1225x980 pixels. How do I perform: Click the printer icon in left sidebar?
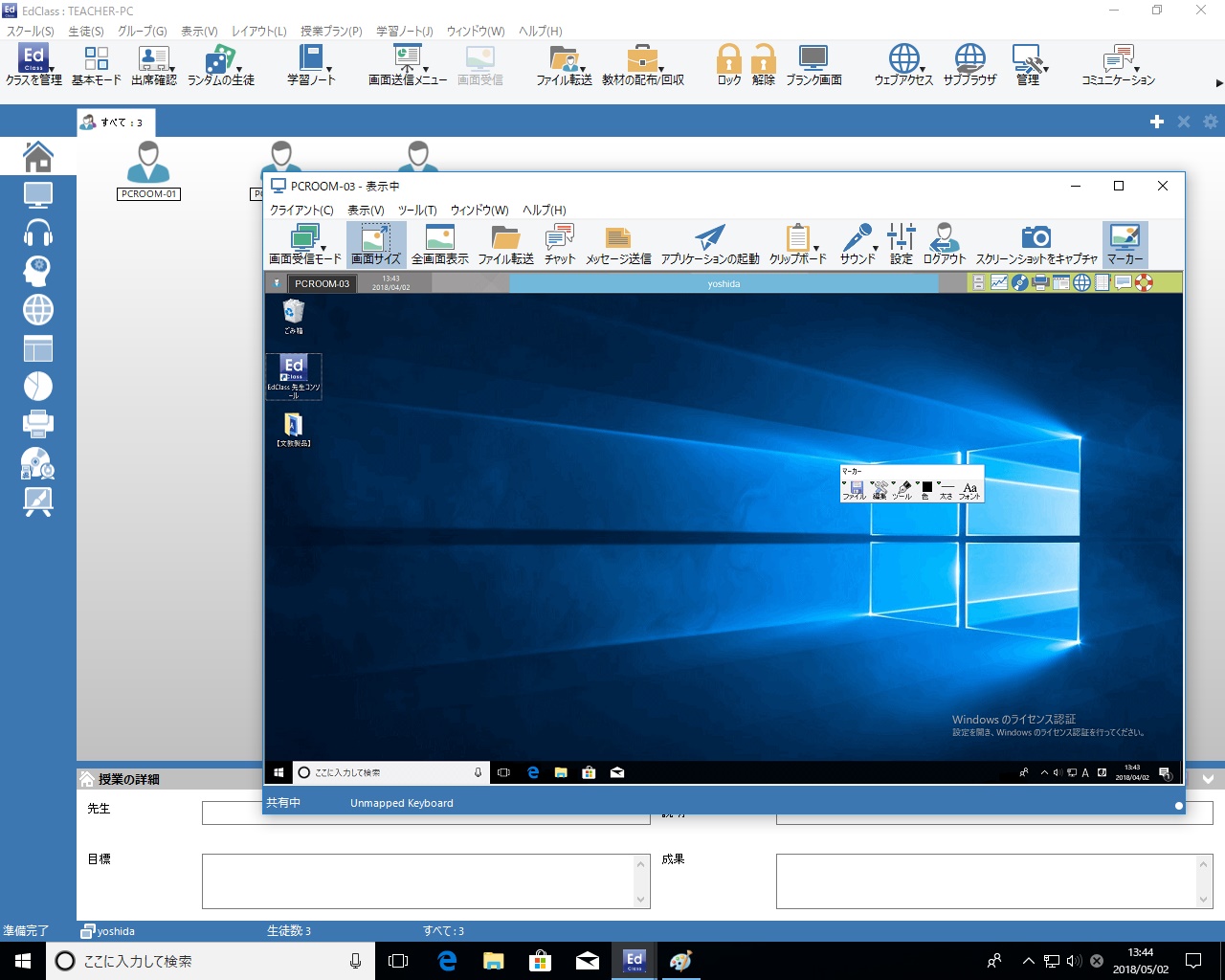[38, 423]
